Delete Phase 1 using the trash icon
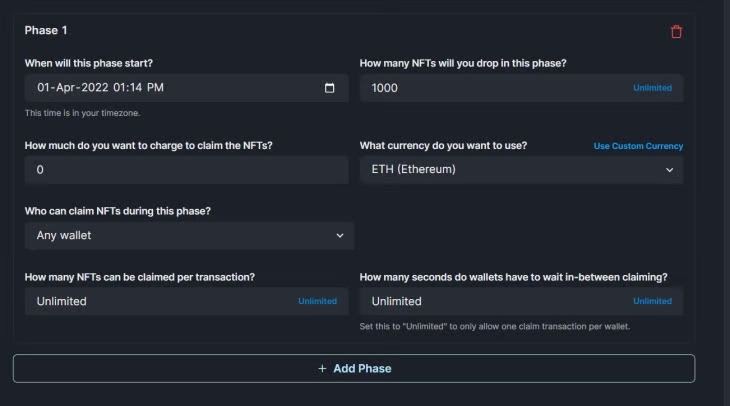730x406 pixels. click(676, 32)
